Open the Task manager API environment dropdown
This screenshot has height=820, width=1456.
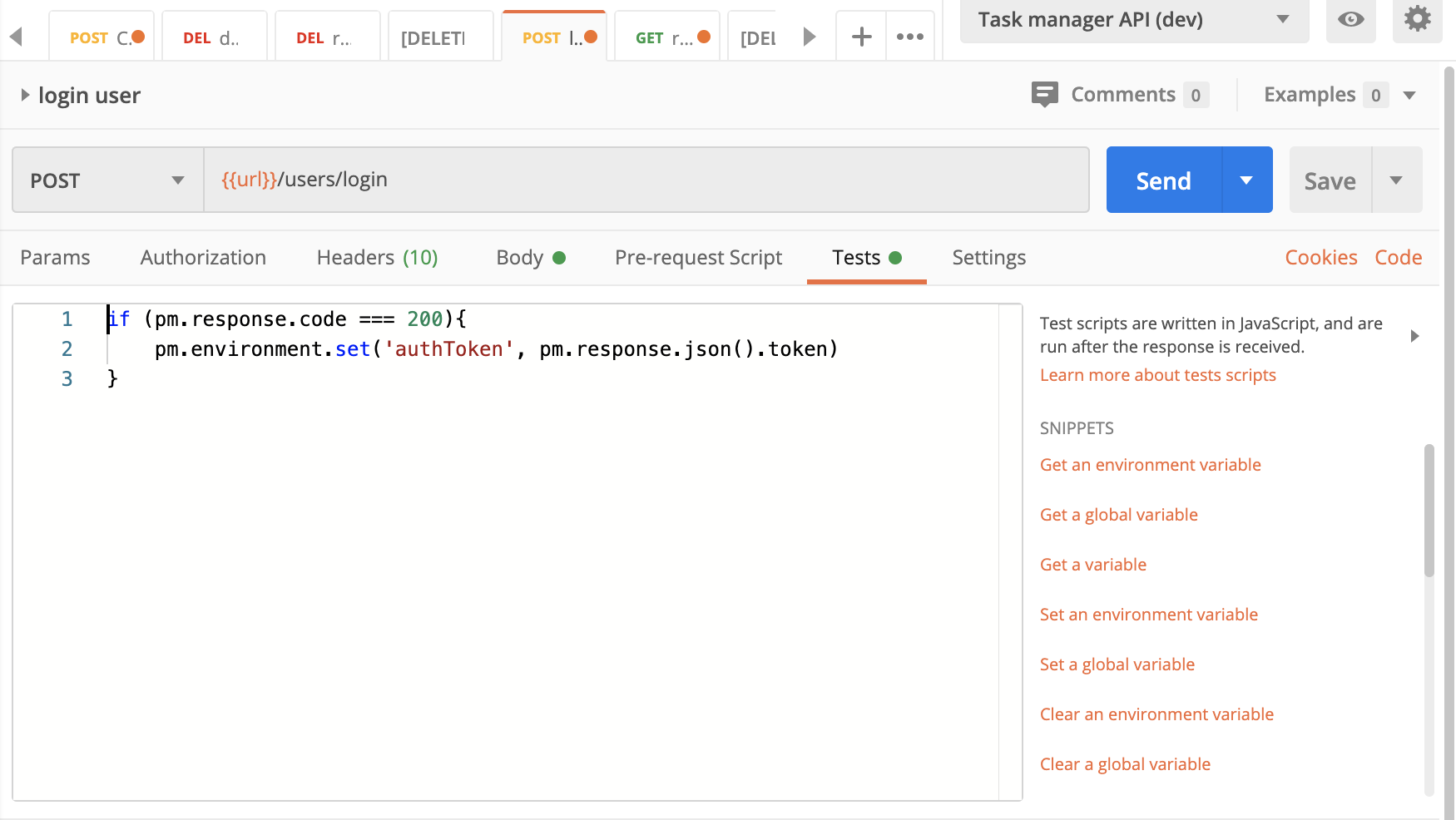pyautogui.click(x=1134, y=20)
